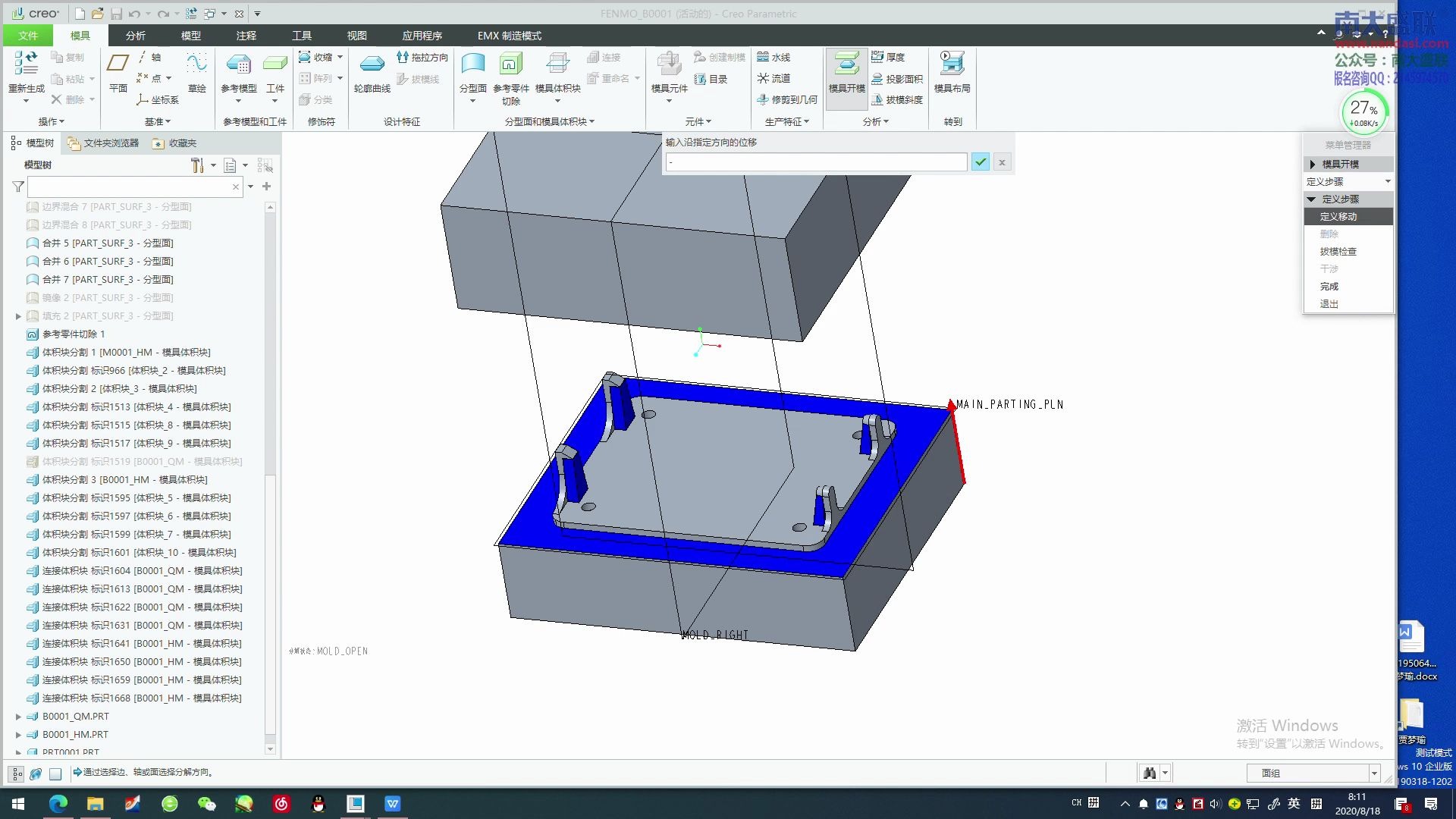The width and height of the screenshot is (1456, 819).
Task: Accept displacement with green checkmark
Action: [x=981, y=162]
